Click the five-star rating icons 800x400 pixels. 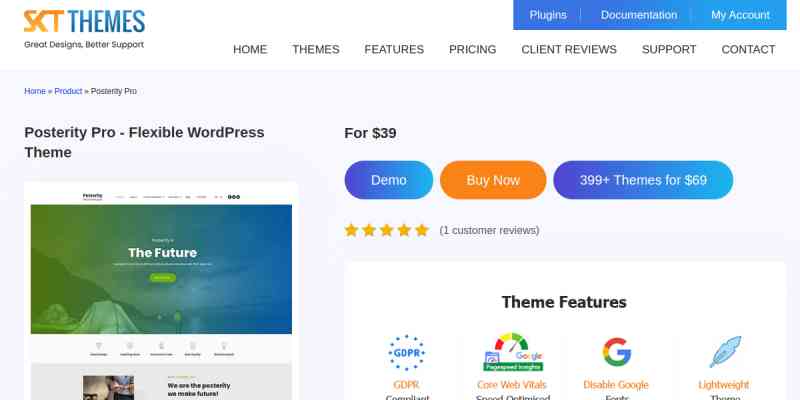coord(387,230)
